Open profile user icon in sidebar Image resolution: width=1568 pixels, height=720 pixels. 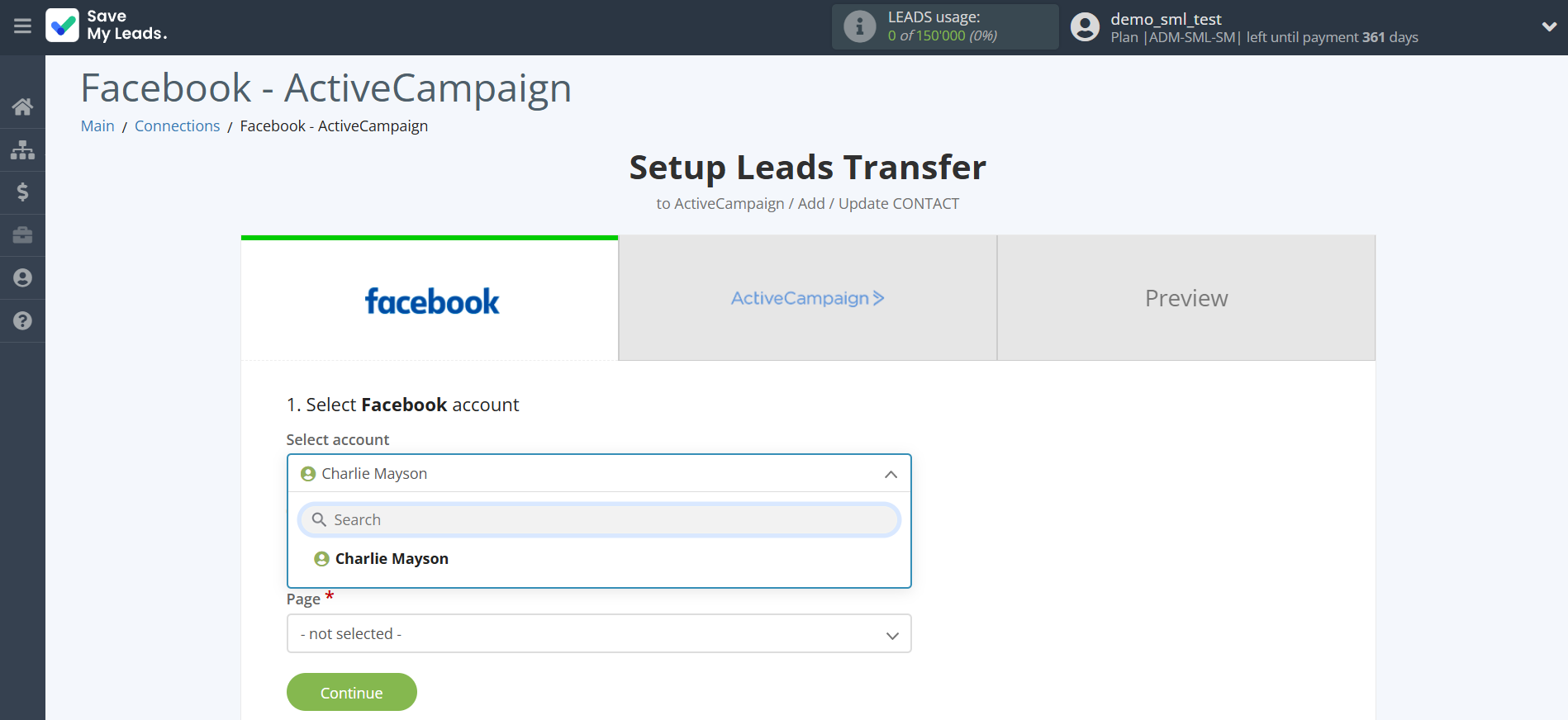click(x=22, y=278)
